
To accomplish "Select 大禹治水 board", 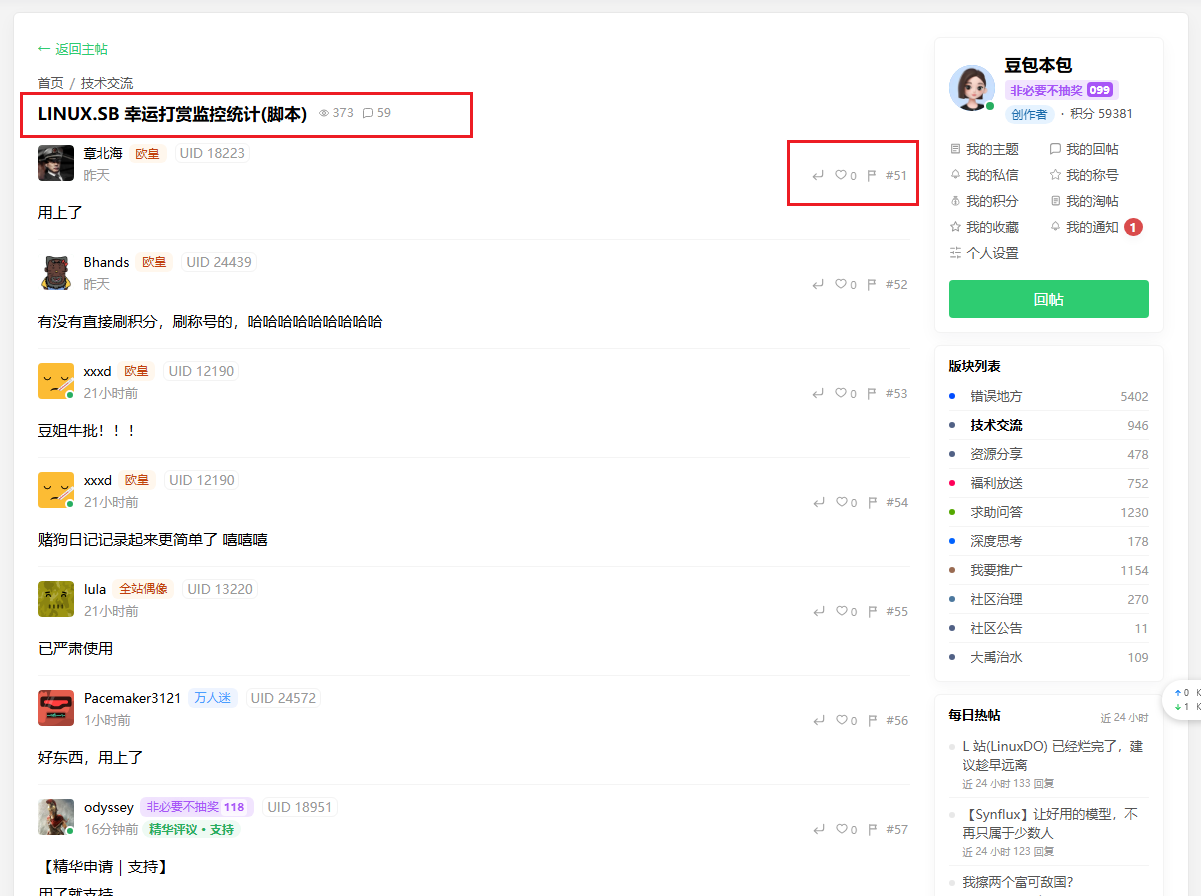I will point(1048,657).
